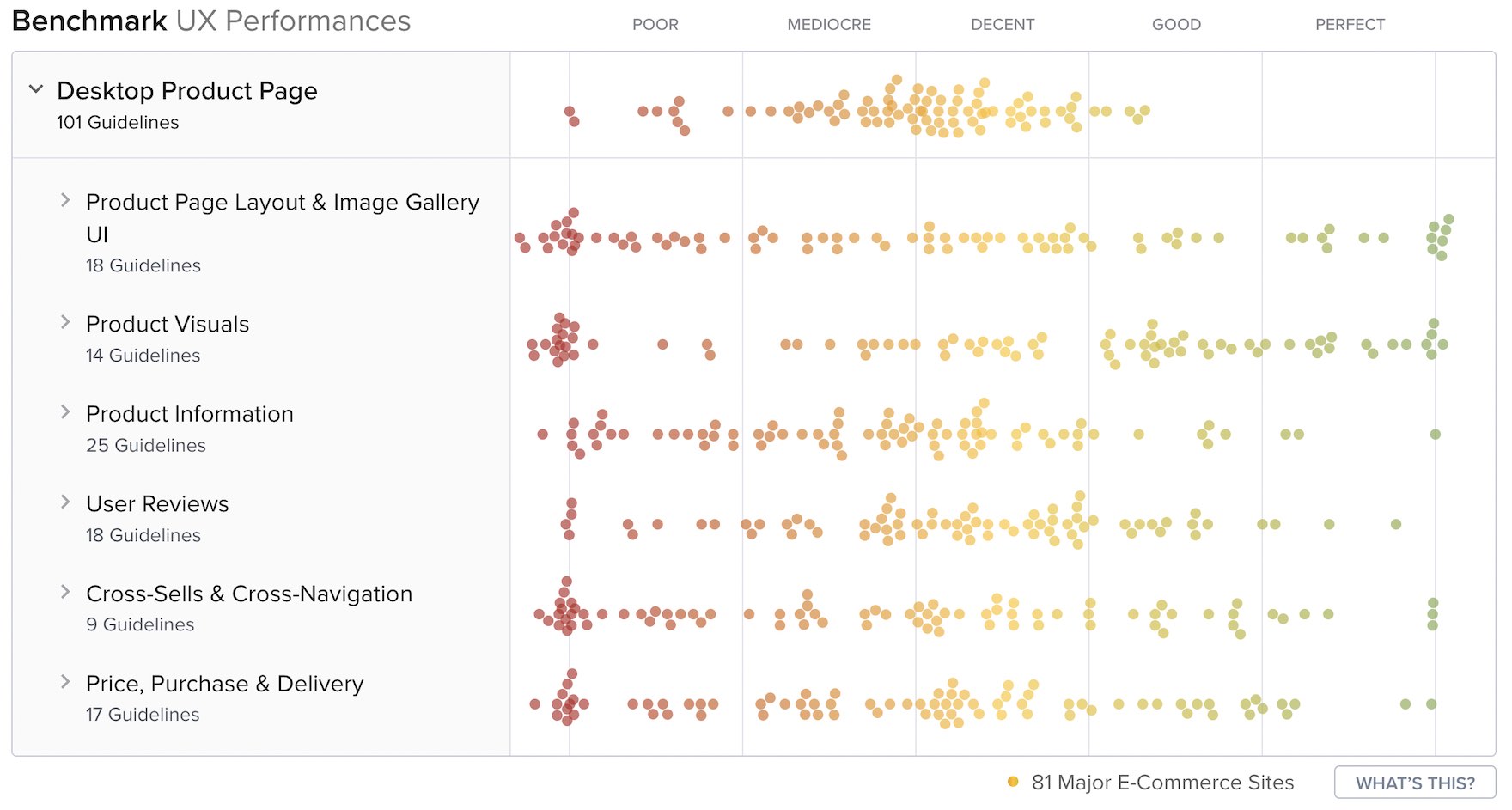Click the PERFECT column header
The image size is (1512, 810).
1350,25
